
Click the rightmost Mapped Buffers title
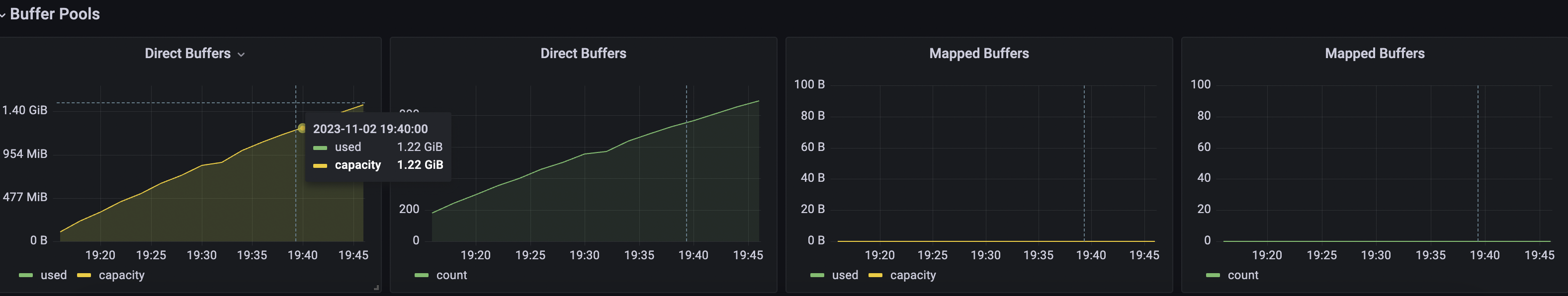(1374, 53)
